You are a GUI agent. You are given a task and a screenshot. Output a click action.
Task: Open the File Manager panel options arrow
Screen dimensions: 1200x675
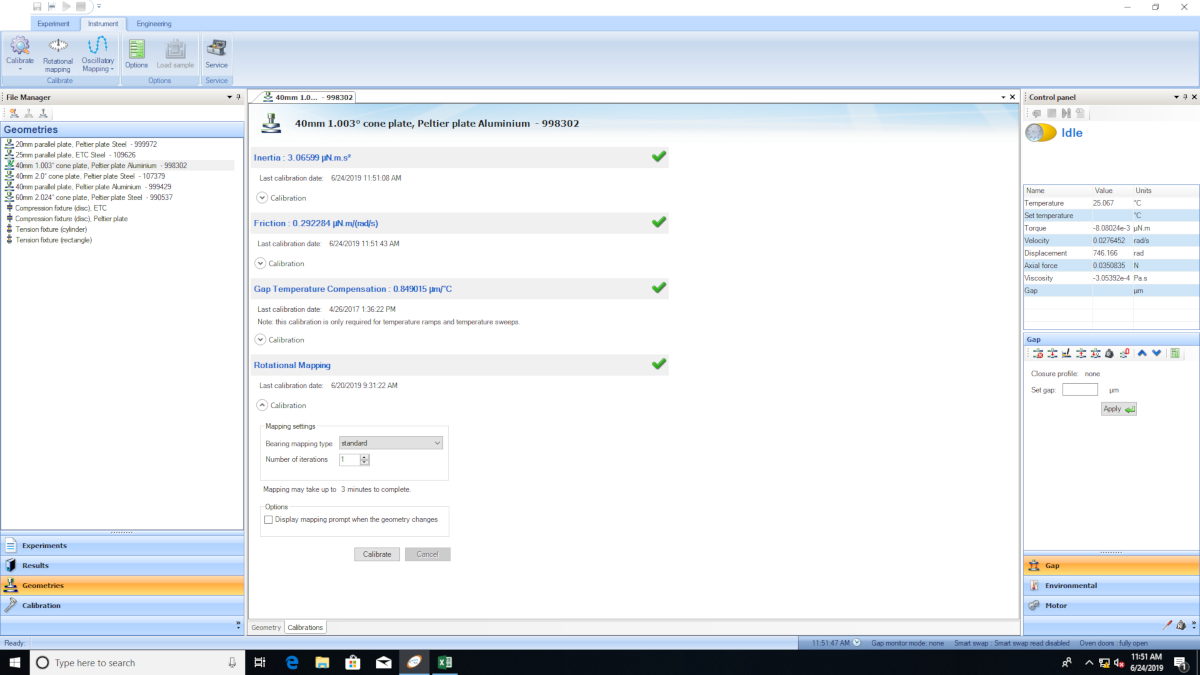(230, 97)
